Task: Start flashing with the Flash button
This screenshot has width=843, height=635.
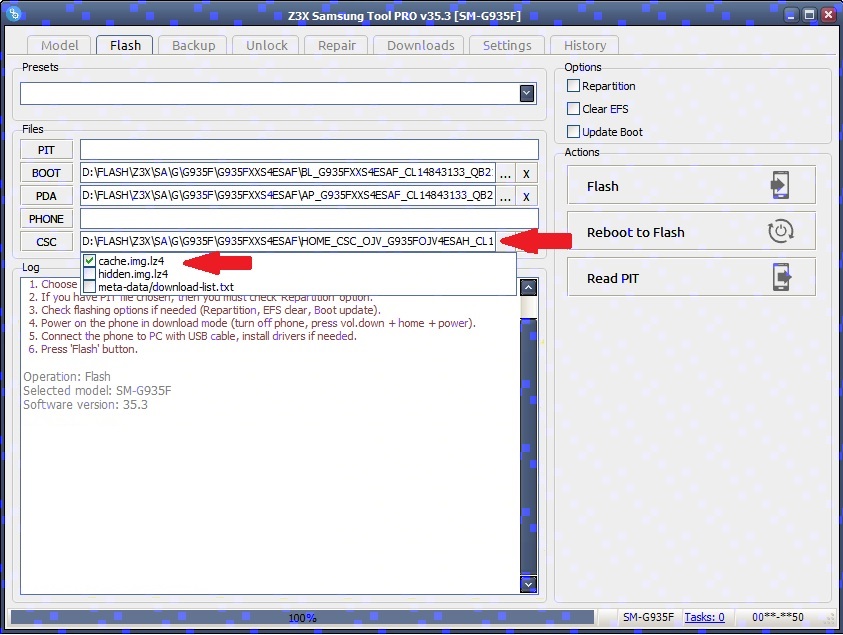Action: coord(691,185)
